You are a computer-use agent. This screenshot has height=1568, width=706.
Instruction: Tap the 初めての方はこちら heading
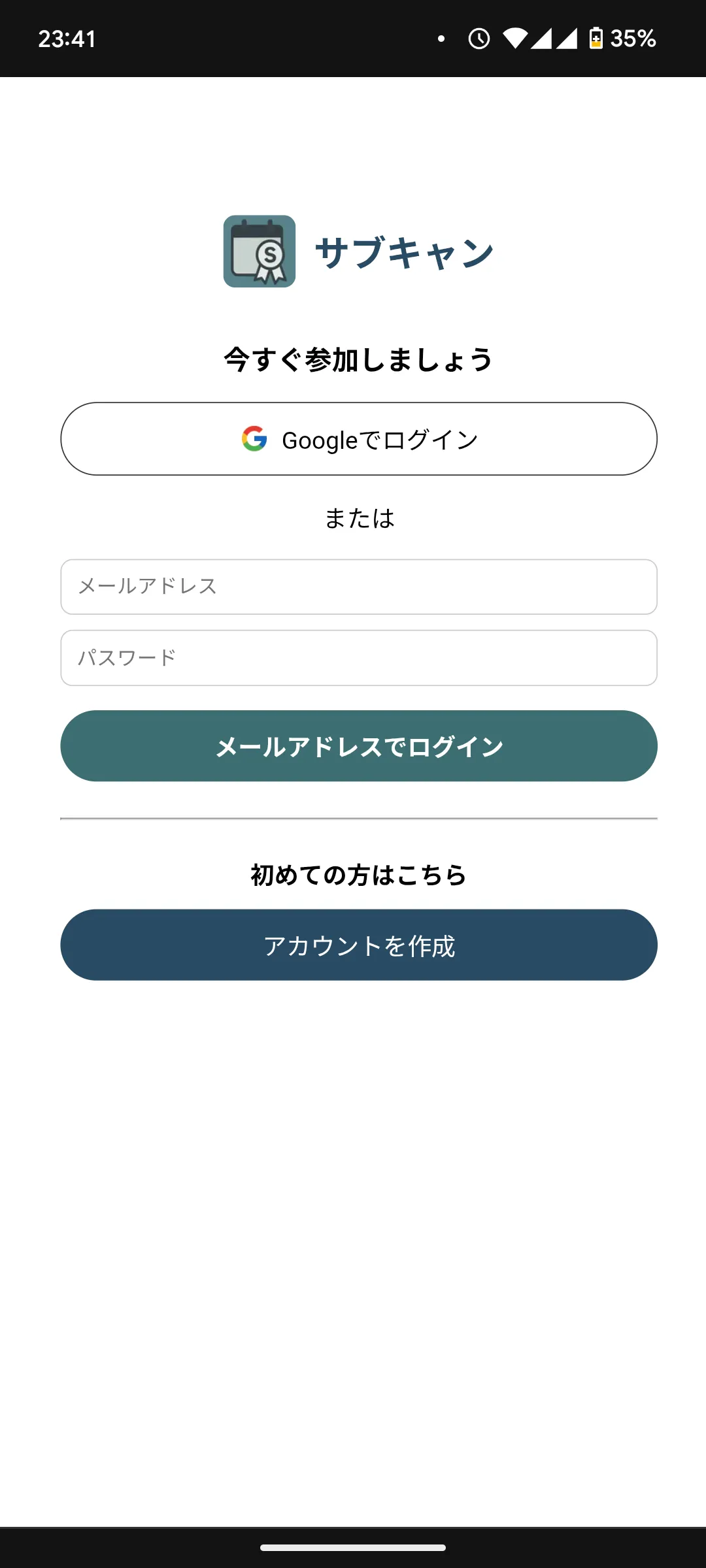tap(358, 875)
